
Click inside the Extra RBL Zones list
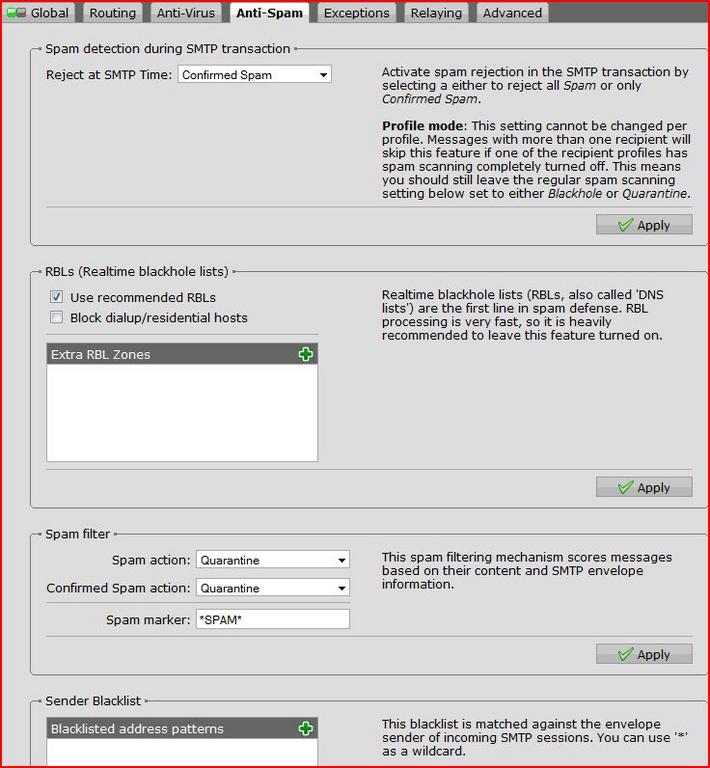point(182,412)
